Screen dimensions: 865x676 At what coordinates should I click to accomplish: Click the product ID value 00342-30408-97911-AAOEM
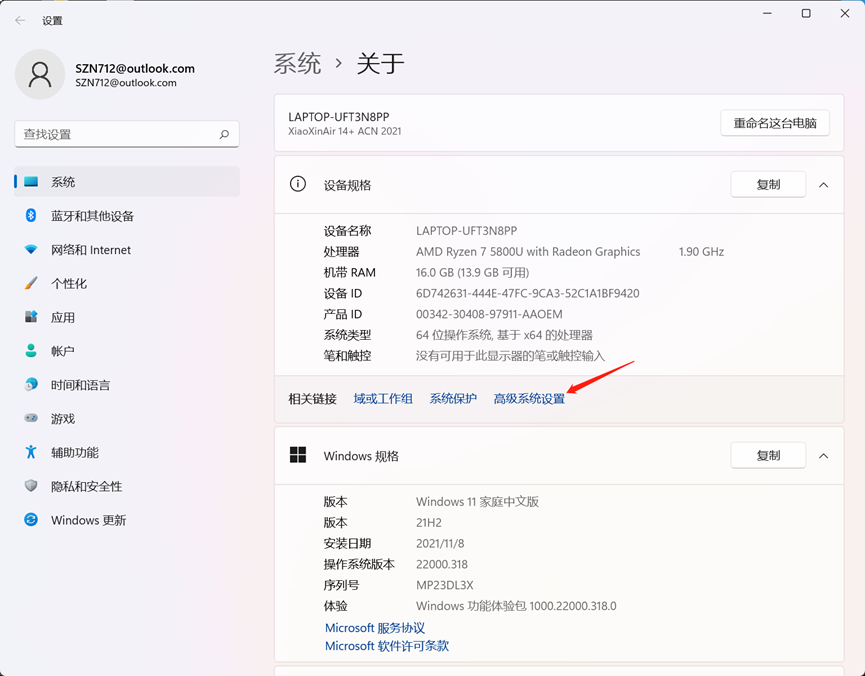point(489,314)
